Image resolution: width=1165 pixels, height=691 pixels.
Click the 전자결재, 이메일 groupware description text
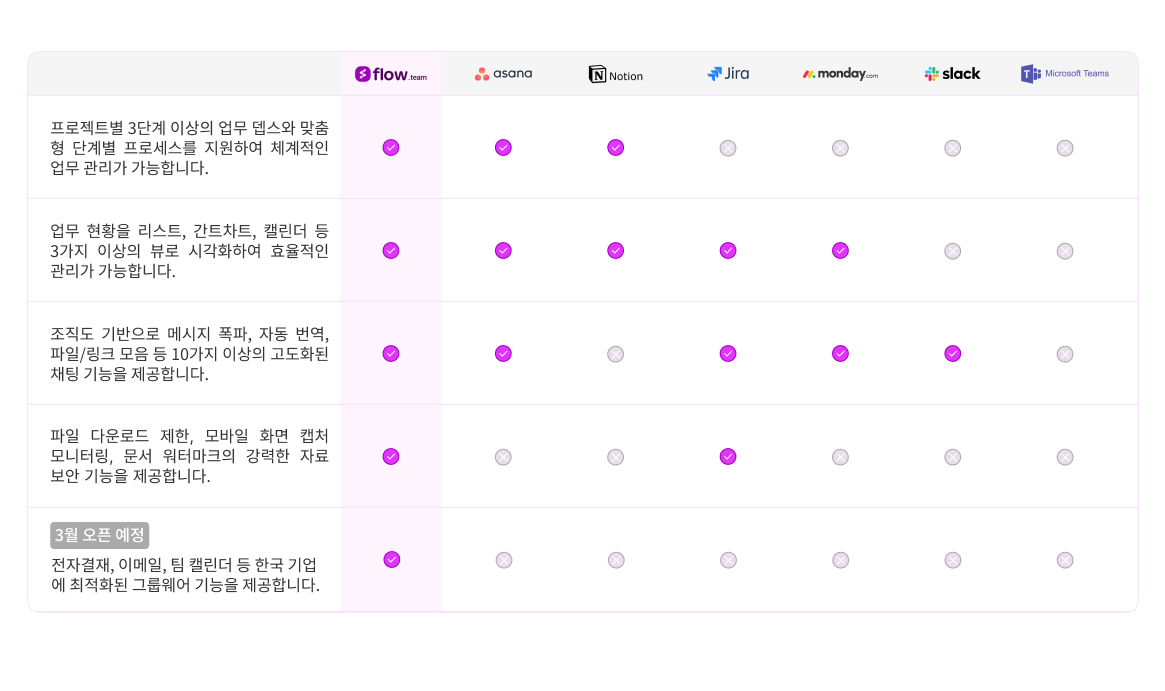pos(186,574)
